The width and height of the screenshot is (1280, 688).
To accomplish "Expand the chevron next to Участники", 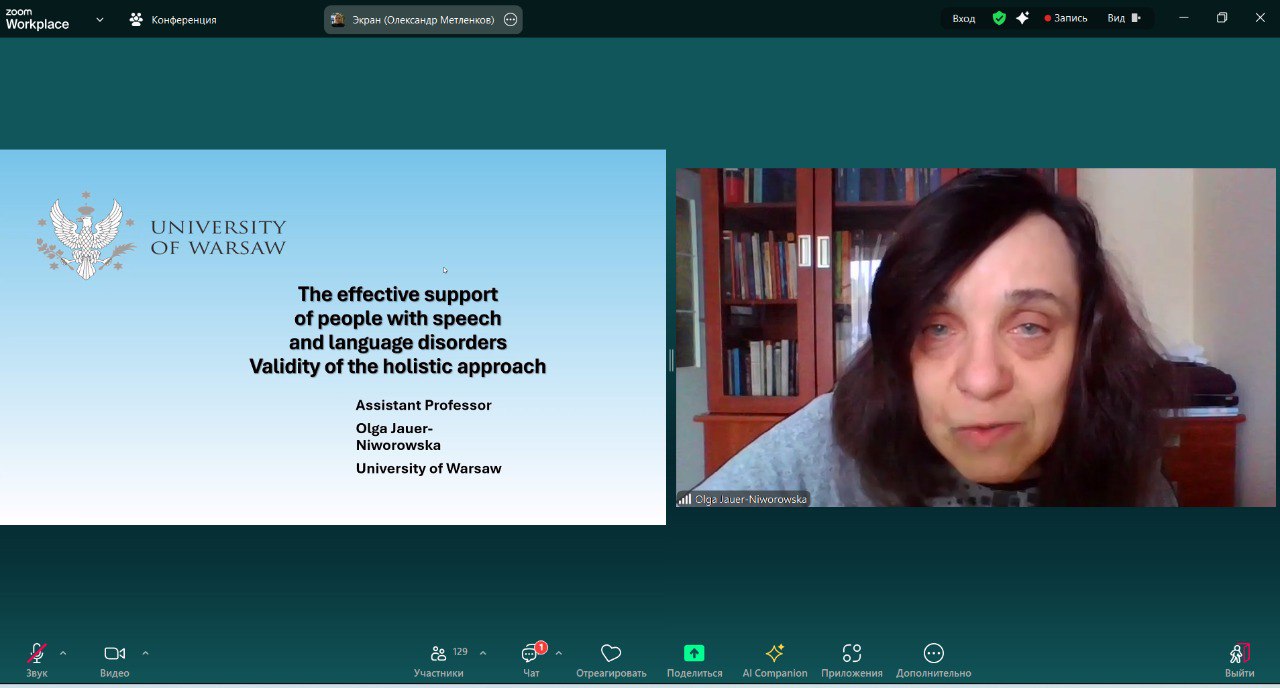I will pos(483,654).
